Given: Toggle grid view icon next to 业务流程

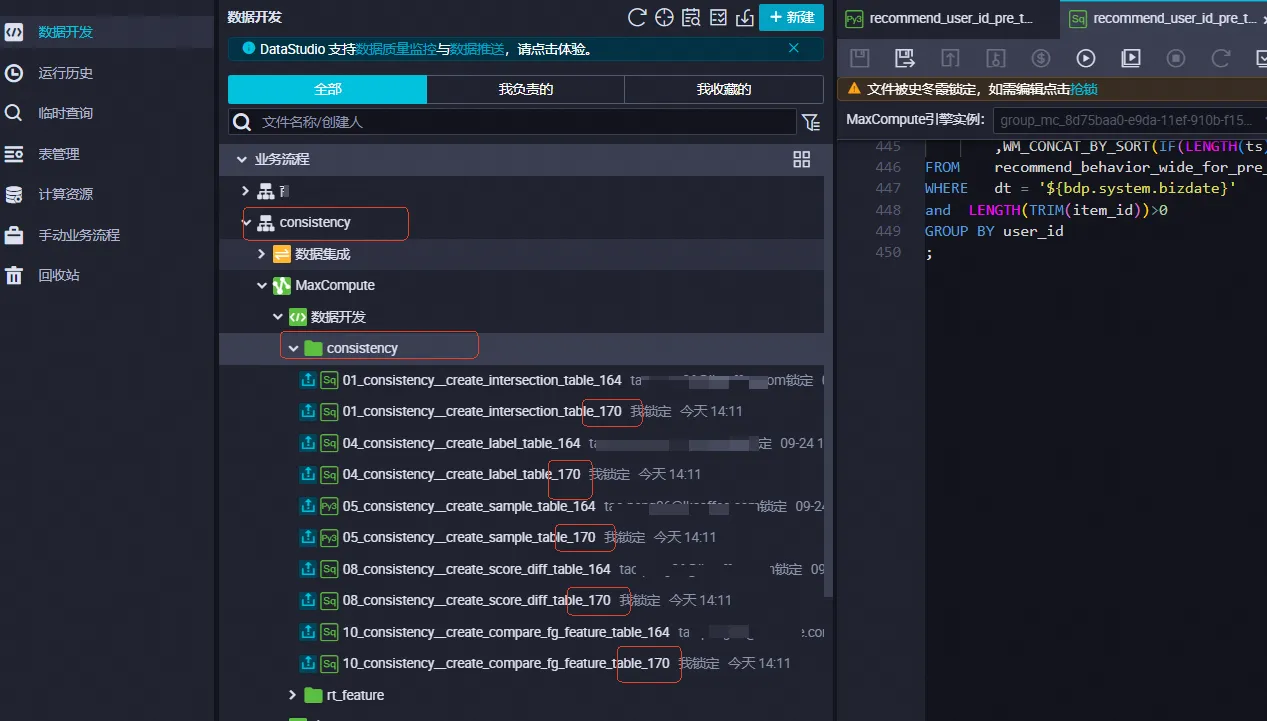Looking at the screenshot, I should pos(801,159).
